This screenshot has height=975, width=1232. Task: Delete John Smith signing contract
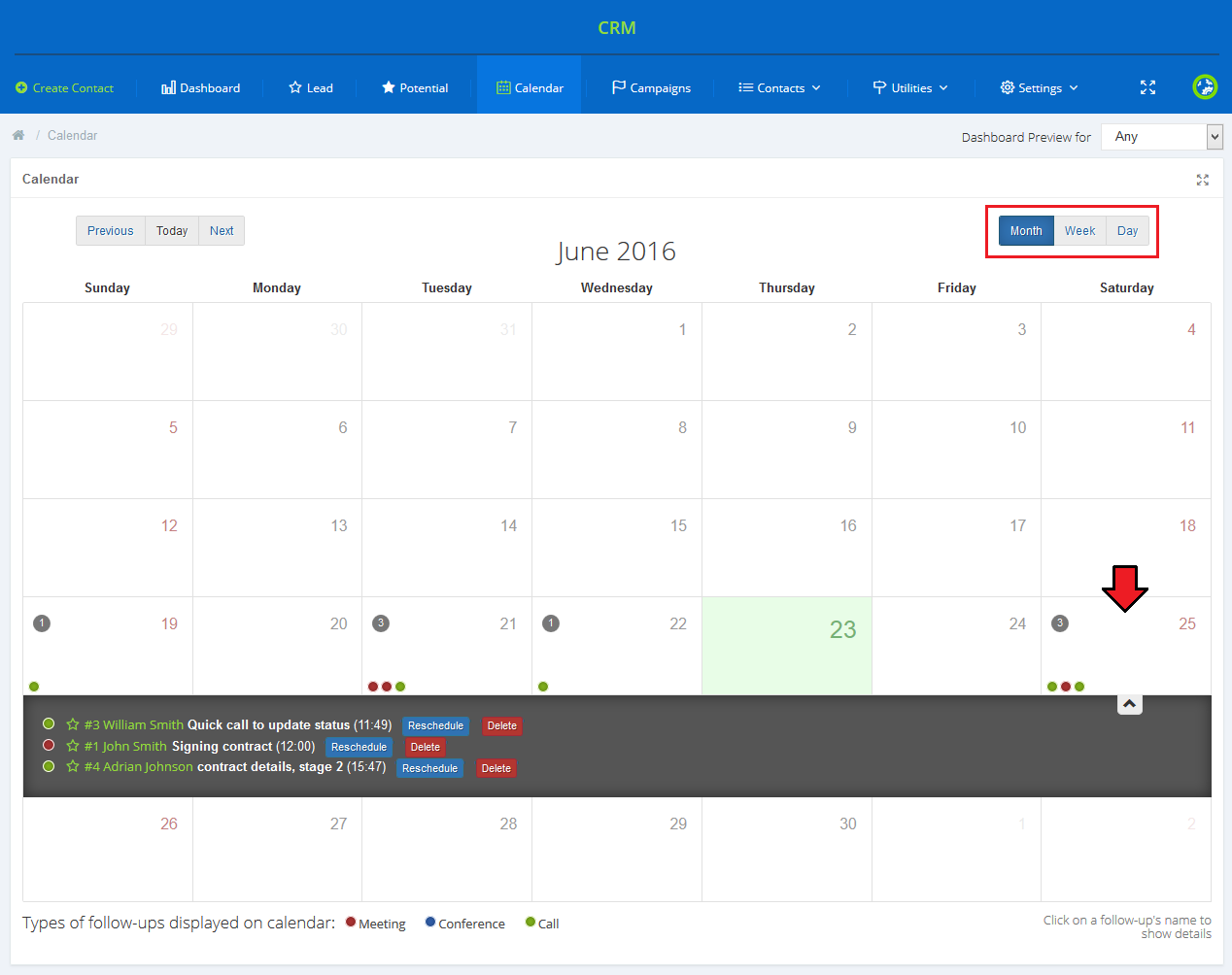tap(426, 747)
